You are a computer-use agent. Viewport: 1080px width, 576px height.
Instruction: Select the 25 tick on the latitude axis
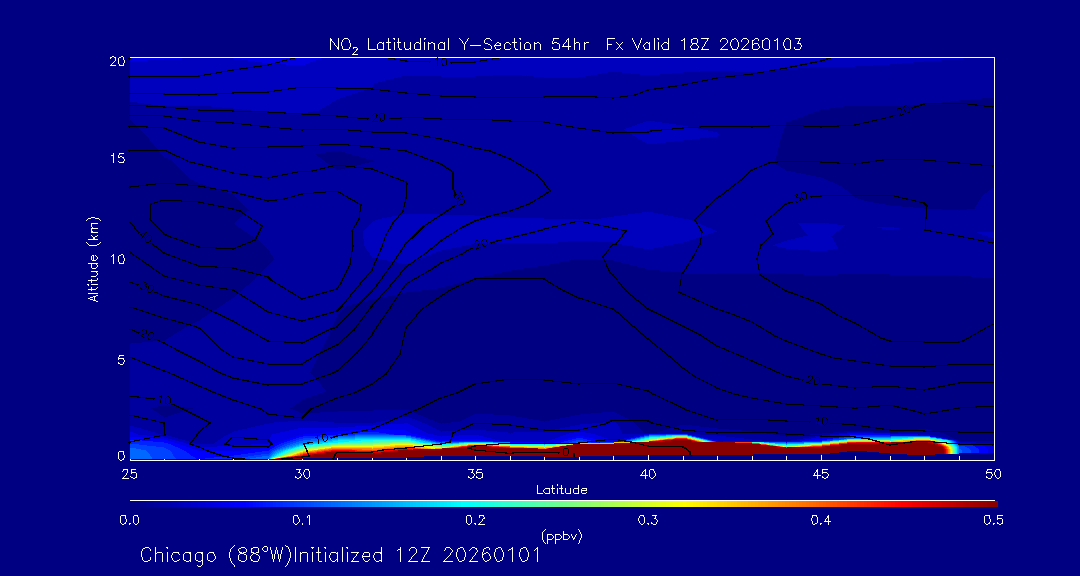(x=129, y=473)
